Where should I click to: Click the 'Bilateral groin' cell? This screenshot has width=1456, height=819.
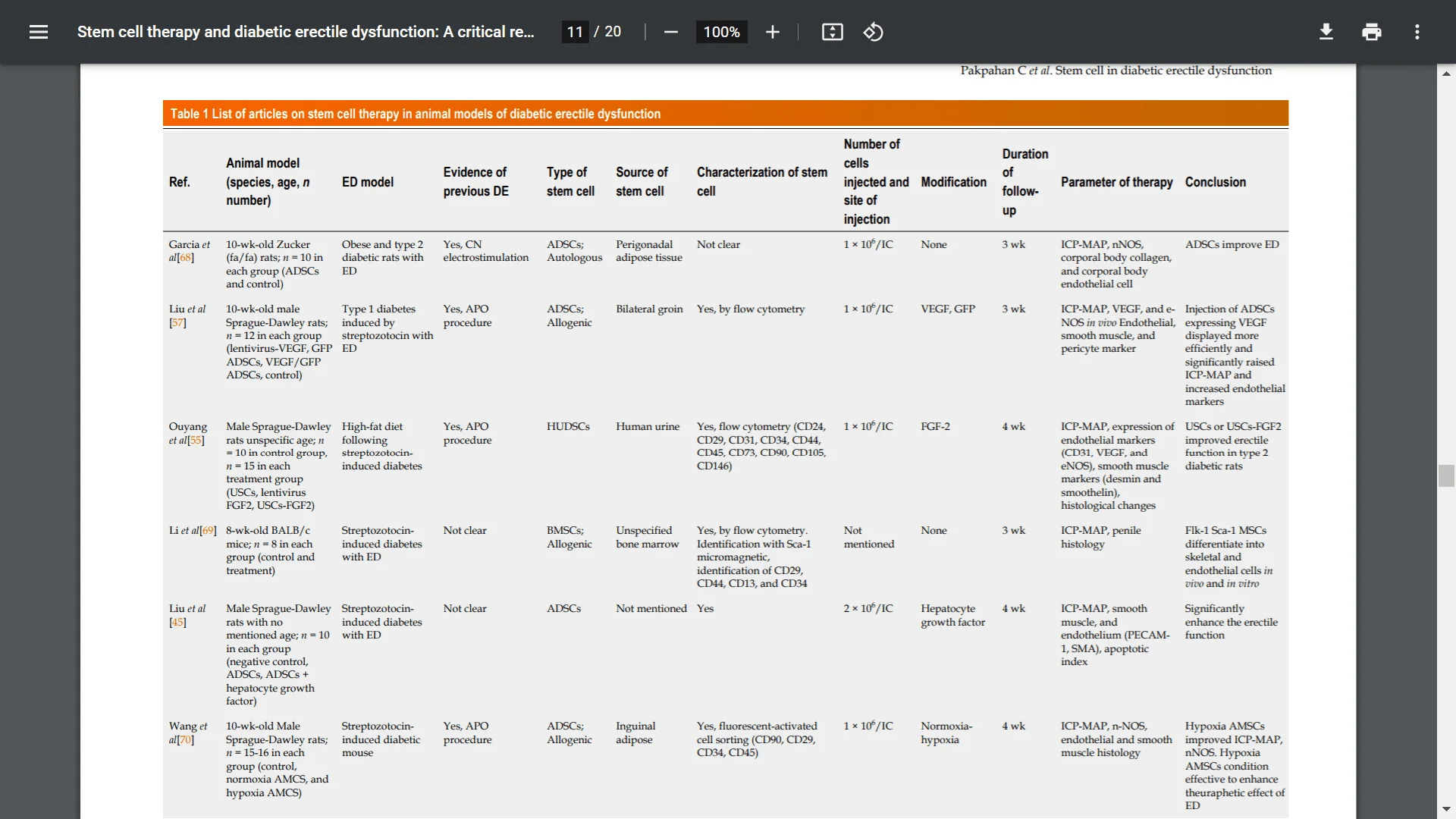point(649,309)
